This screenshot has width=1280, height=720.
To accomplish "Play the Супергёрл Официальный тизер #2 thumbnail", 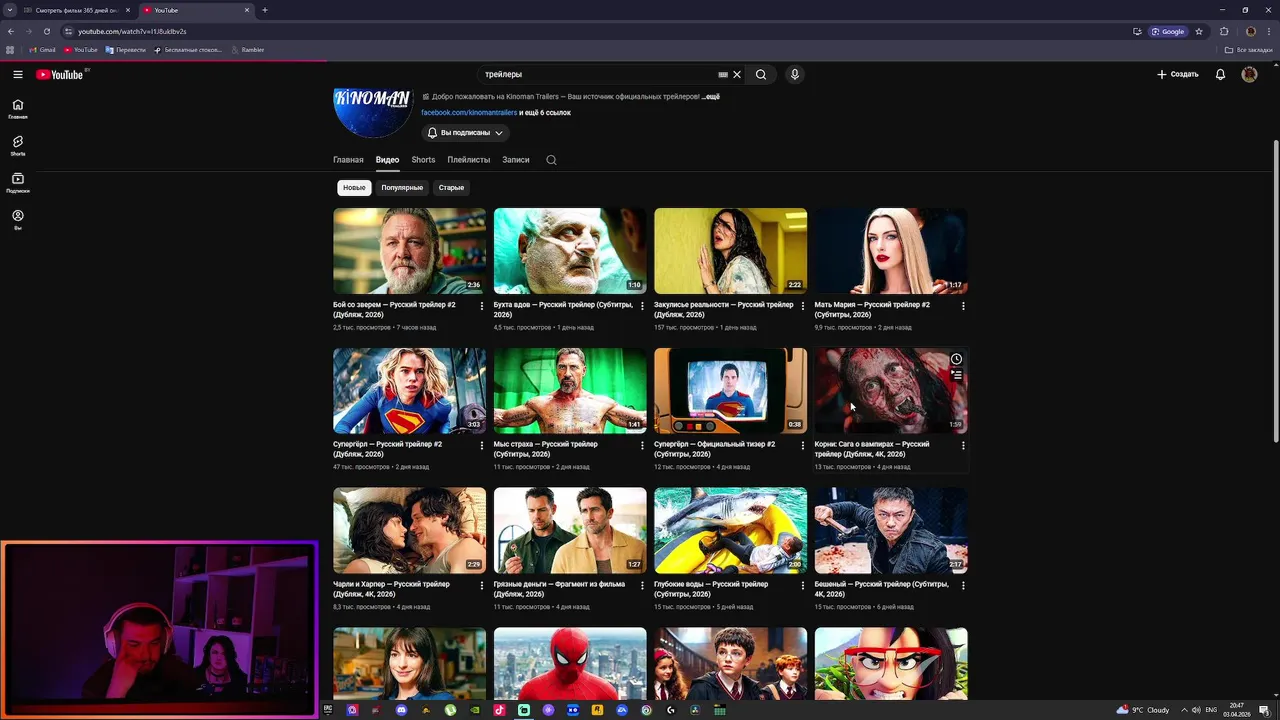I will click(x=730, y=391).
